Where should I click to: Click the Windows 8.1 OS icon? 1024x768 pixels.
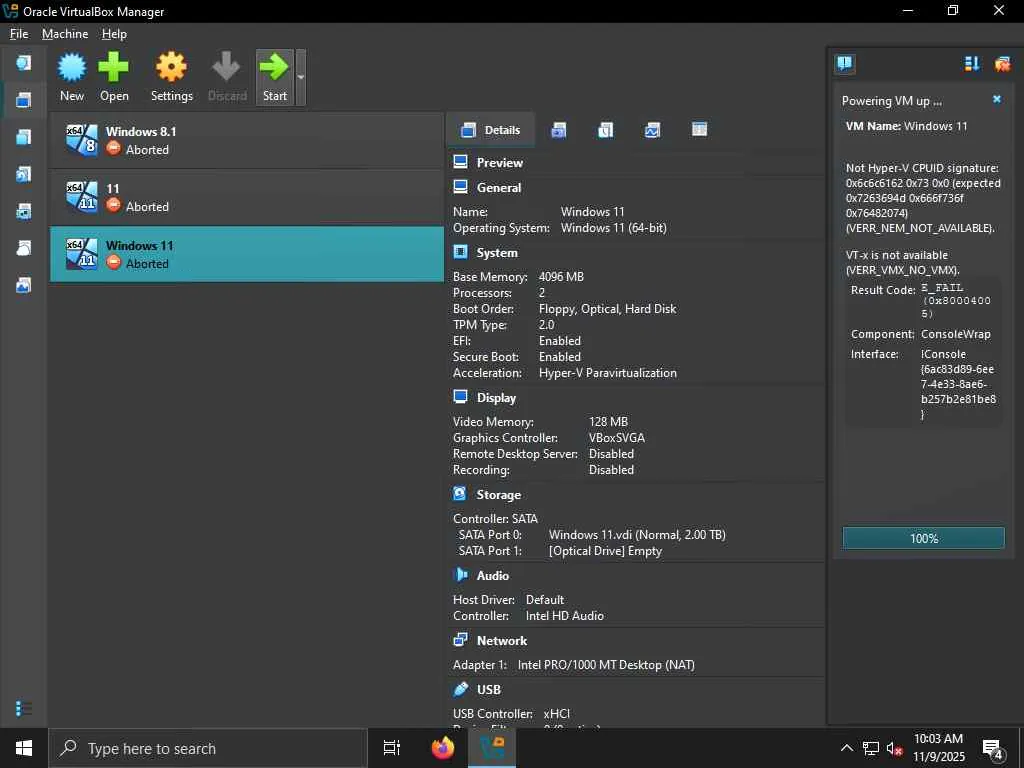click(82, 140)
